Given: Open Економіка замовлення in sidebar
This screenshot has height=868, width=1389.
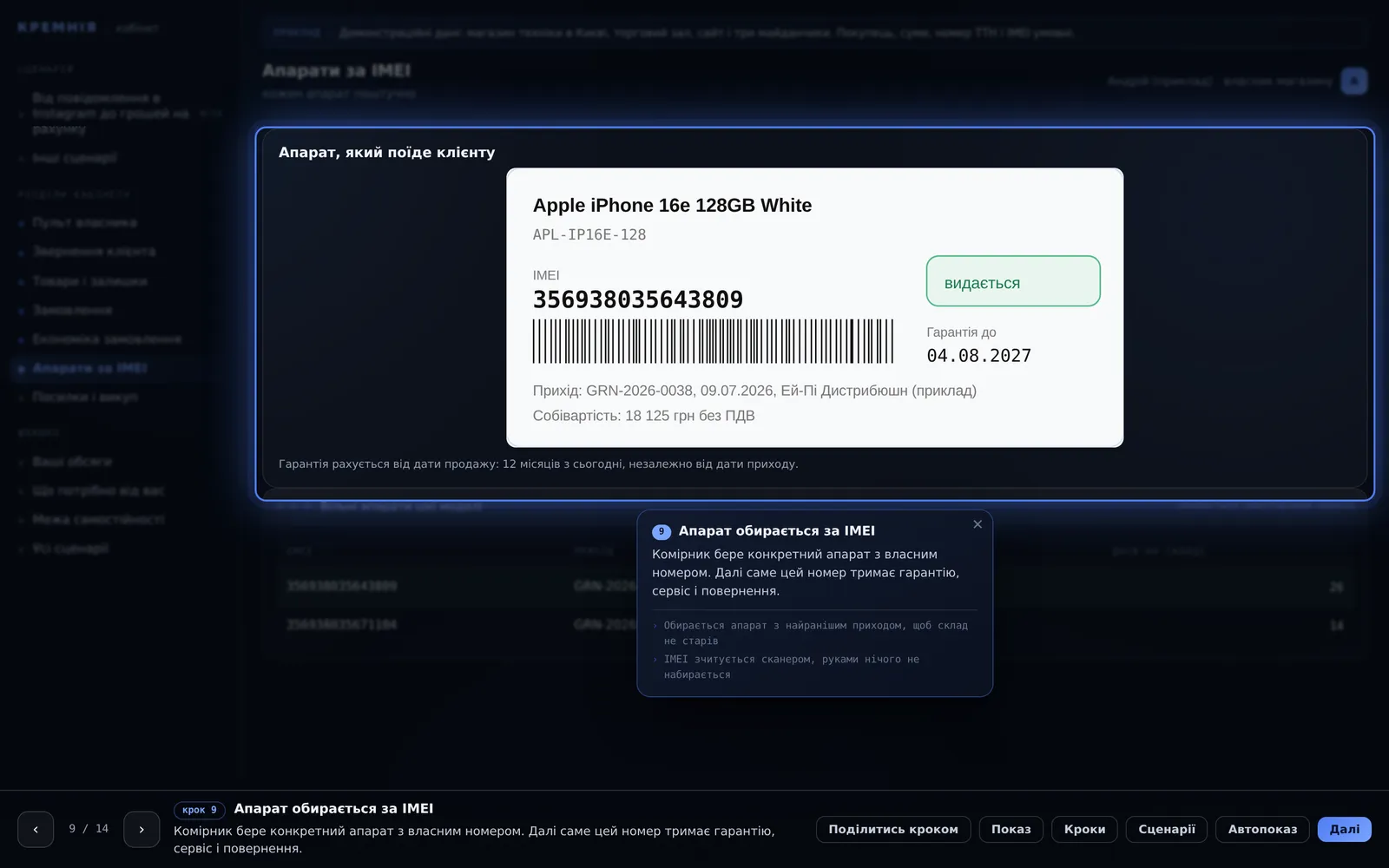Looking at the screenshot, I should tap(107, 339).
